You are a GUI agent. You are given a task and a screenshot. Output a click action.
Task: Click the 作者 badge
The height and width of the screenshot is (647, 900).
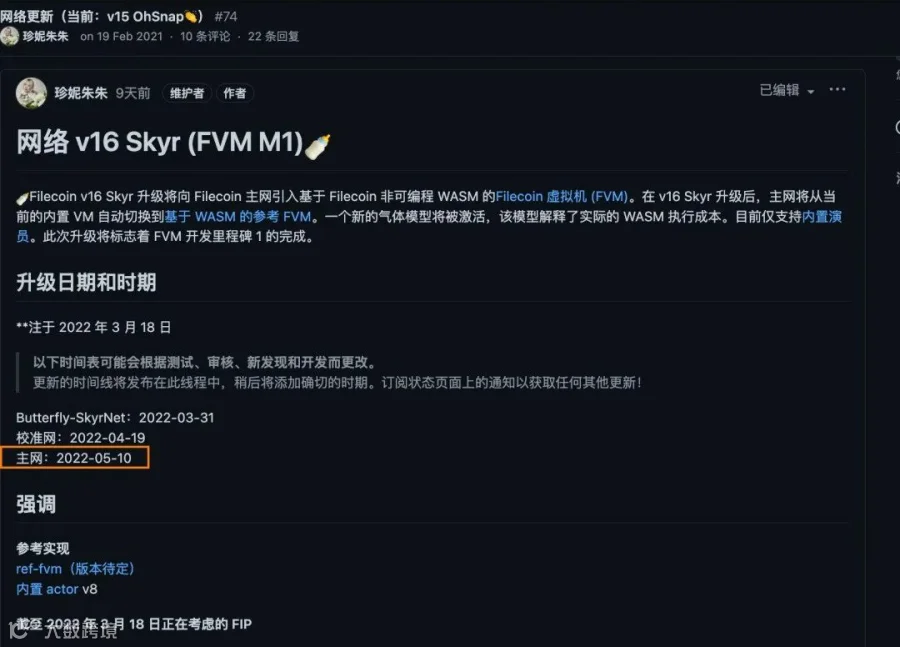tap(234, 93)
